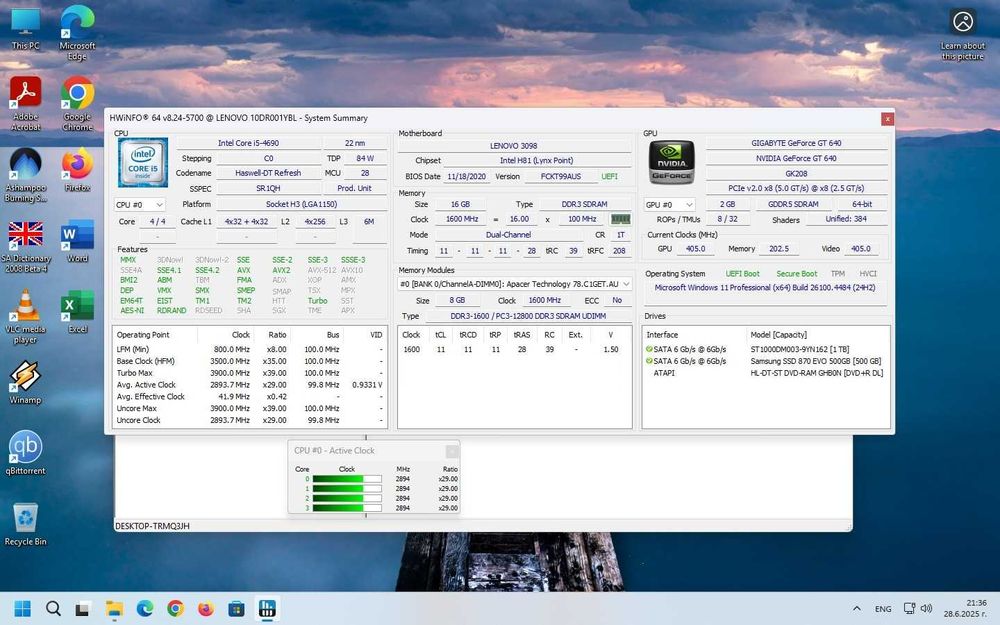Show hidden system tray icons chevron
The image size is (1000, 625).
pos(856,608)
